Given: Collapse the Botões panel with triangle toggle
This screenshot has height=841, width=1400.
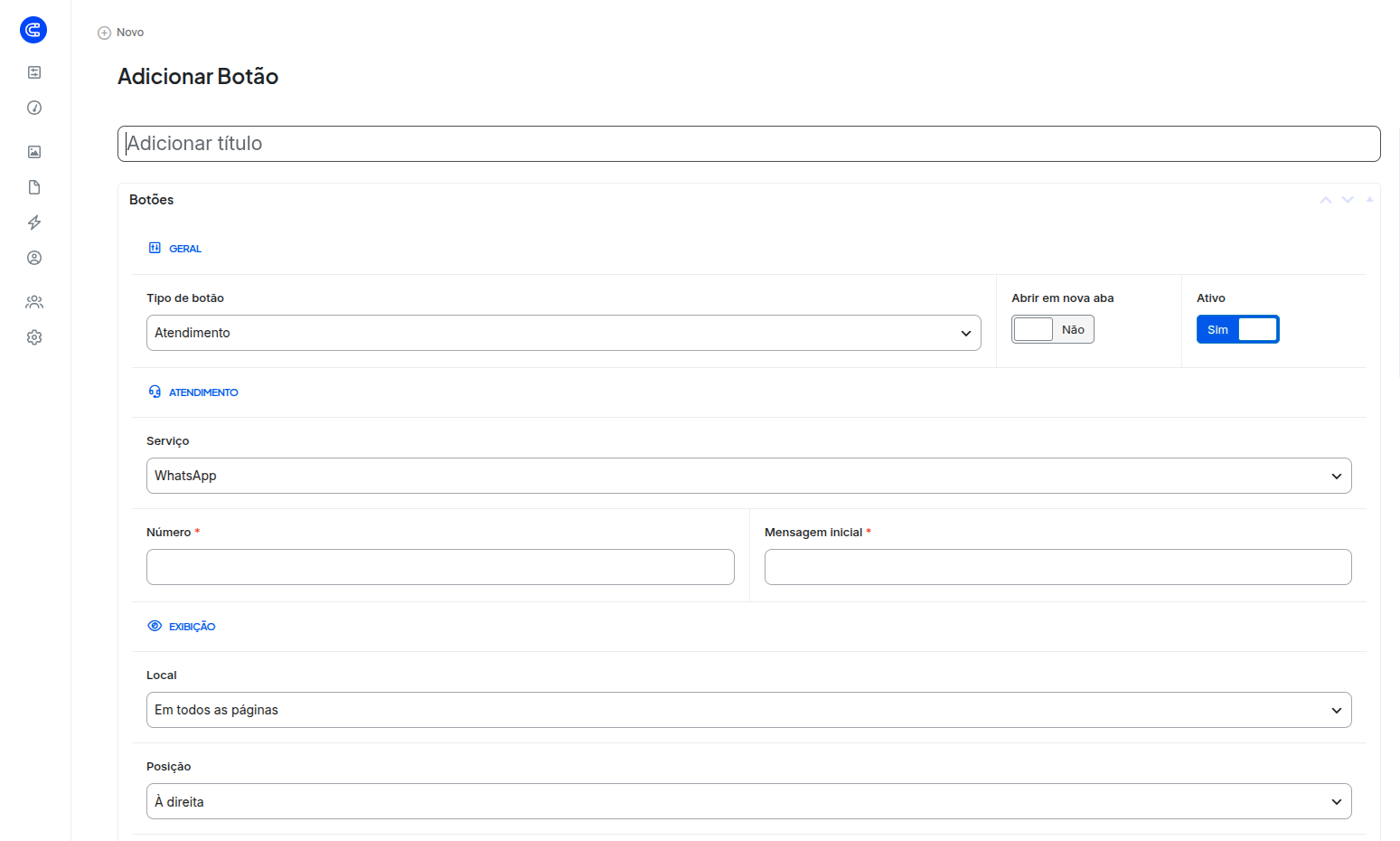Looking at the screenshot, I should click(x=1369, y=199).
